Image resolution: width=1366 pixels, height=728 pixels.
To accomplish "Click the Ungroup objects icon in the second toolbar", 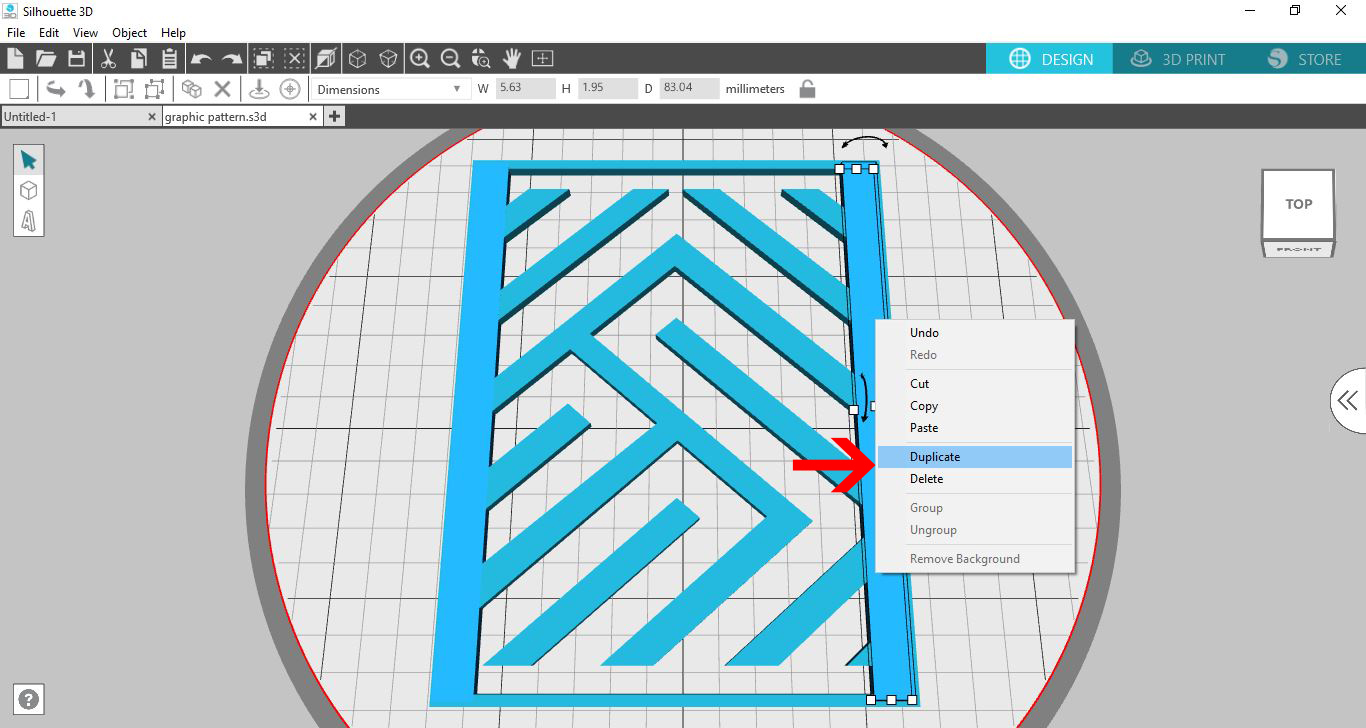I will [x=154, y=89].
